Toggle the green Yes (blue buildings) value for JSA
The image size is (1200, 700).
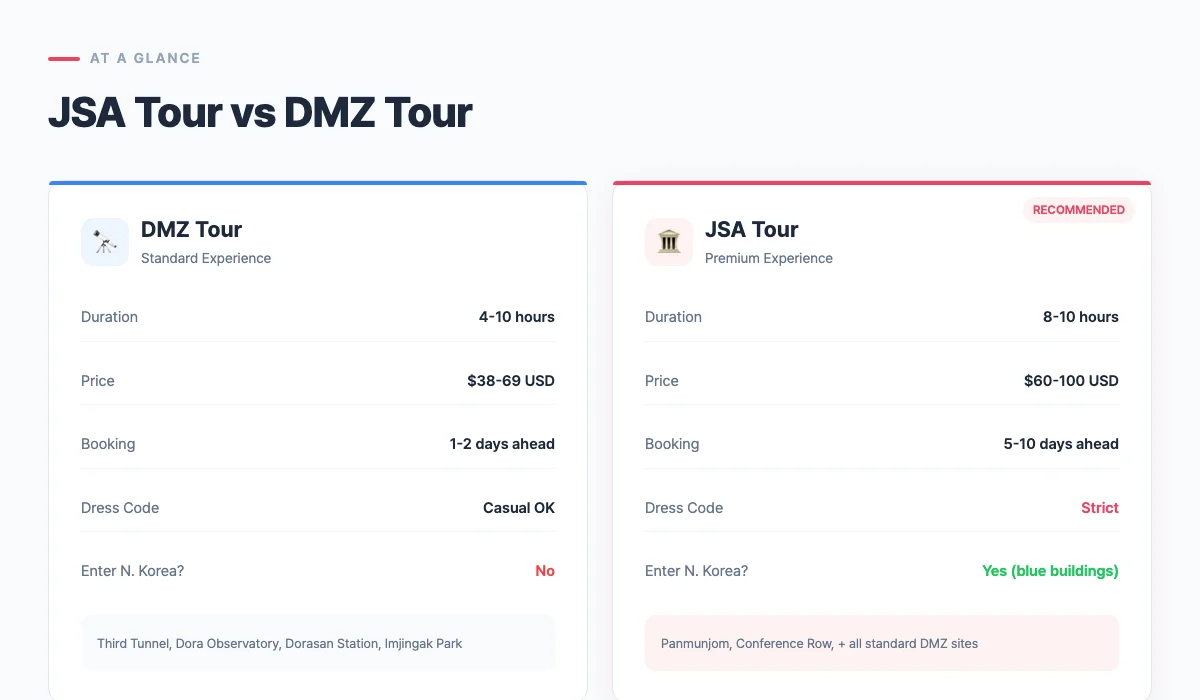point(1050,570)
